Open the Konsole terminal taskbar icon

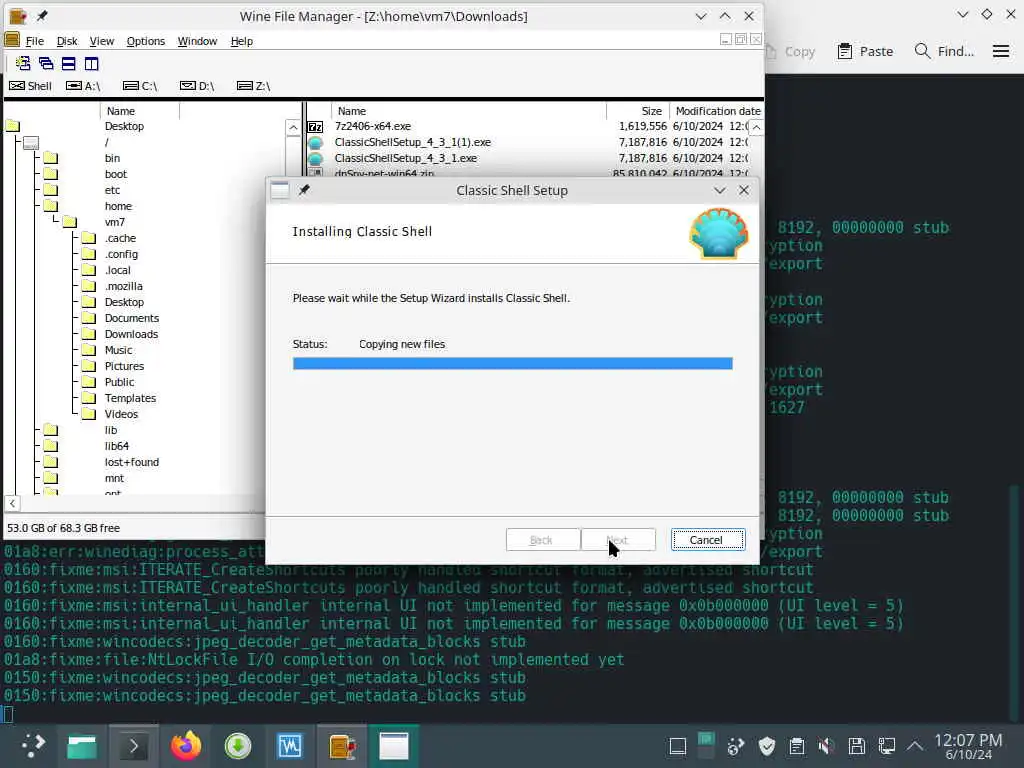(x=133, y=746)
